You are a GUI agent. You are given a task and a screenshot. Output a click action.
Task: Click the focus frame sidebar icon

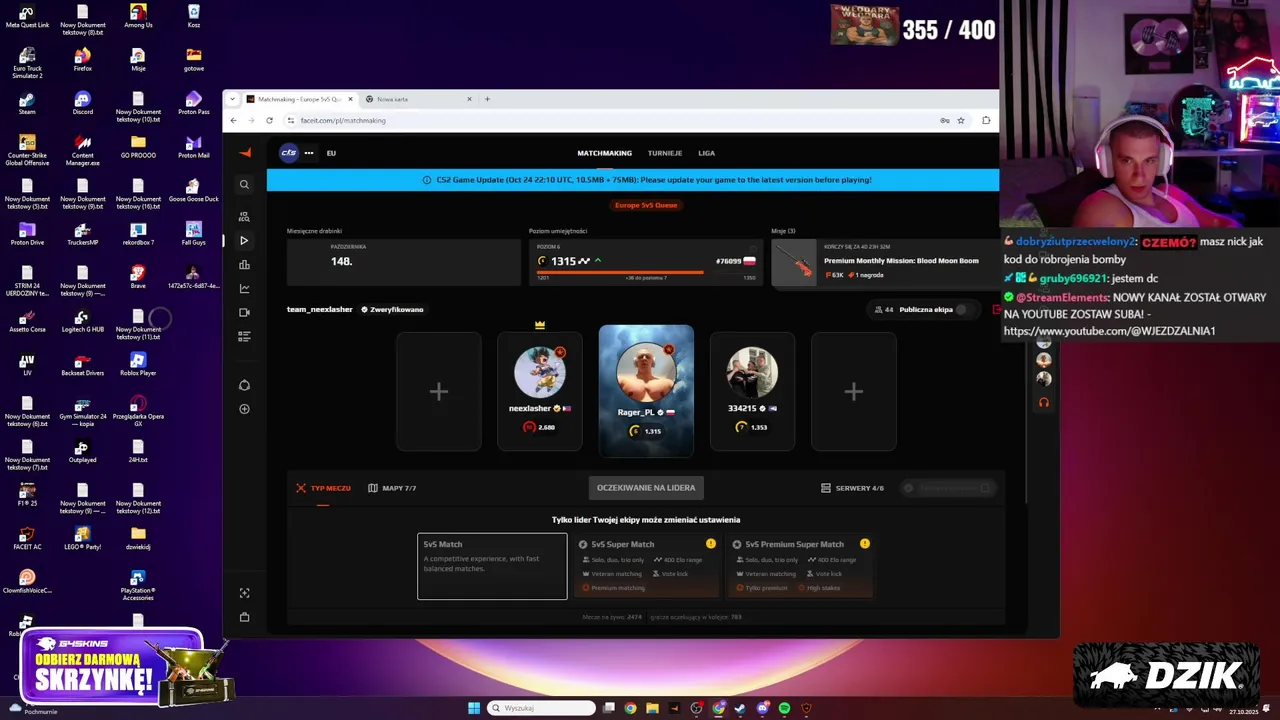pos(244,593)
